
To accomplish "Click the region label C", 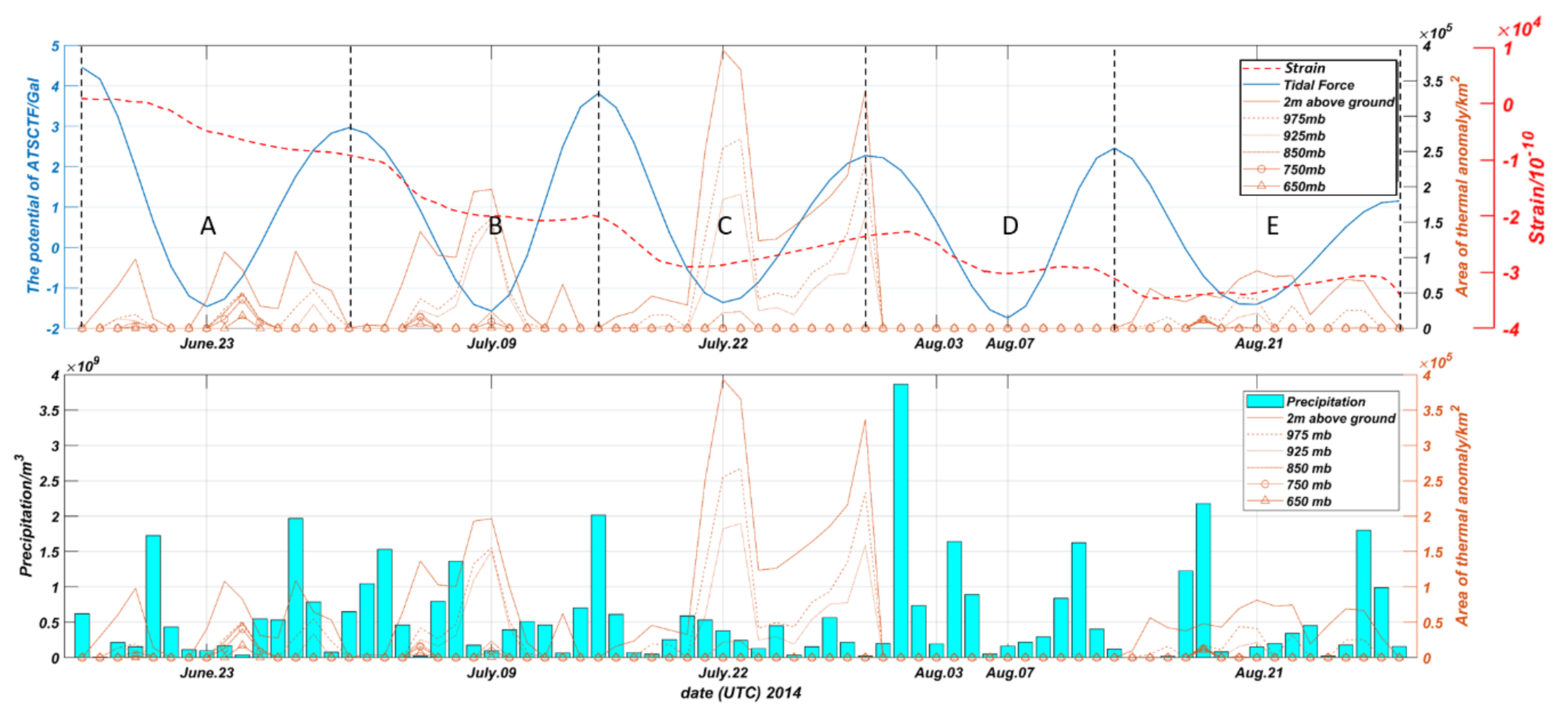I will [724, 226].
